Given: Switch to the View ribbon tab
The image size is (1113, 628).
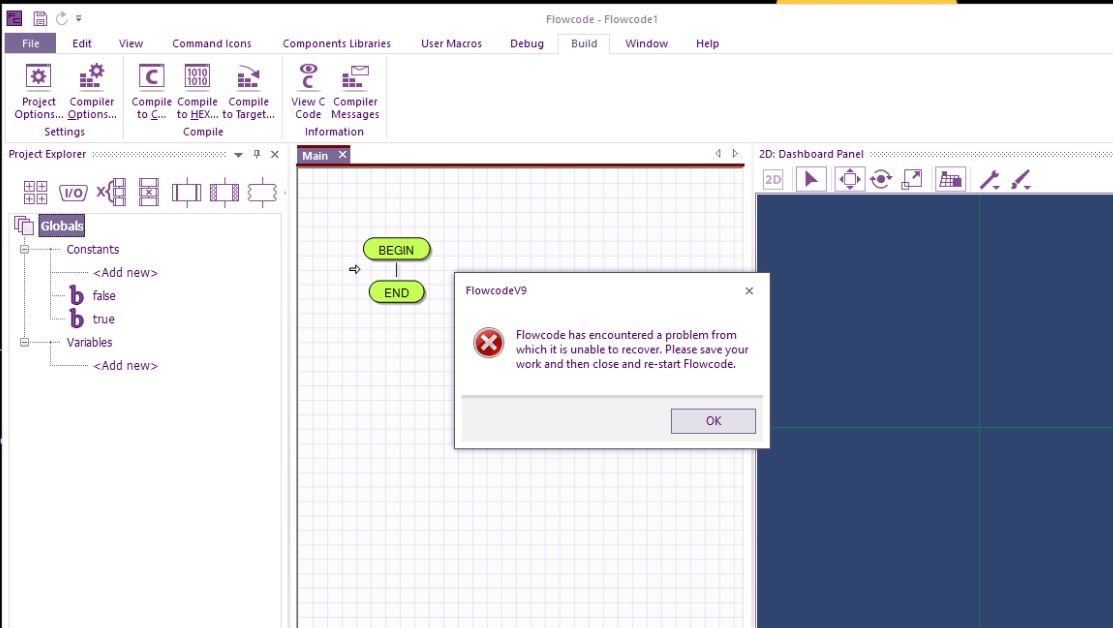Looking at the screenshot, I should pos(131,43).
